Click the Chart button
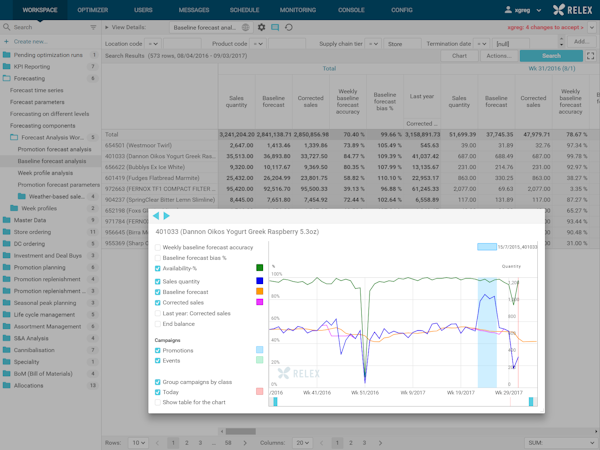Viewport: 600px width, 450px height. click(x=459, y=56)
